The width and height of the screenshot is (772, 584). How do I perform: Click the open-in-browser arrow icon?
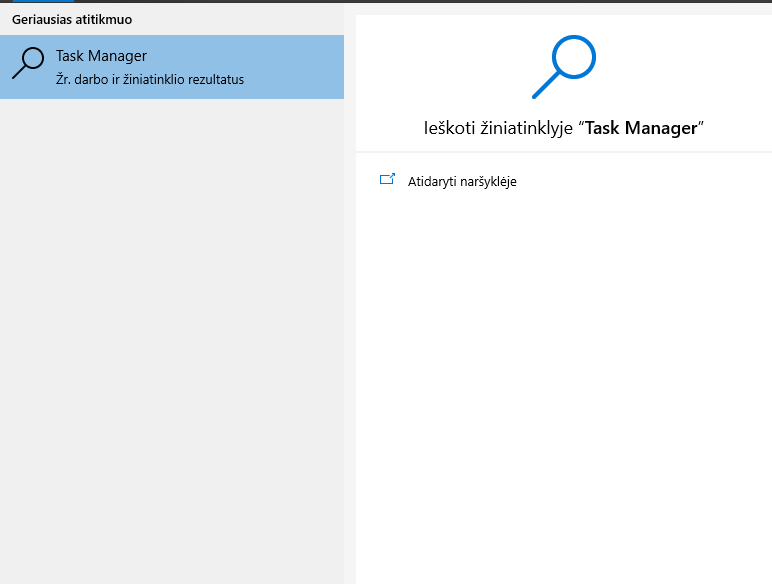pyautogui.click(x=387, y=179)
